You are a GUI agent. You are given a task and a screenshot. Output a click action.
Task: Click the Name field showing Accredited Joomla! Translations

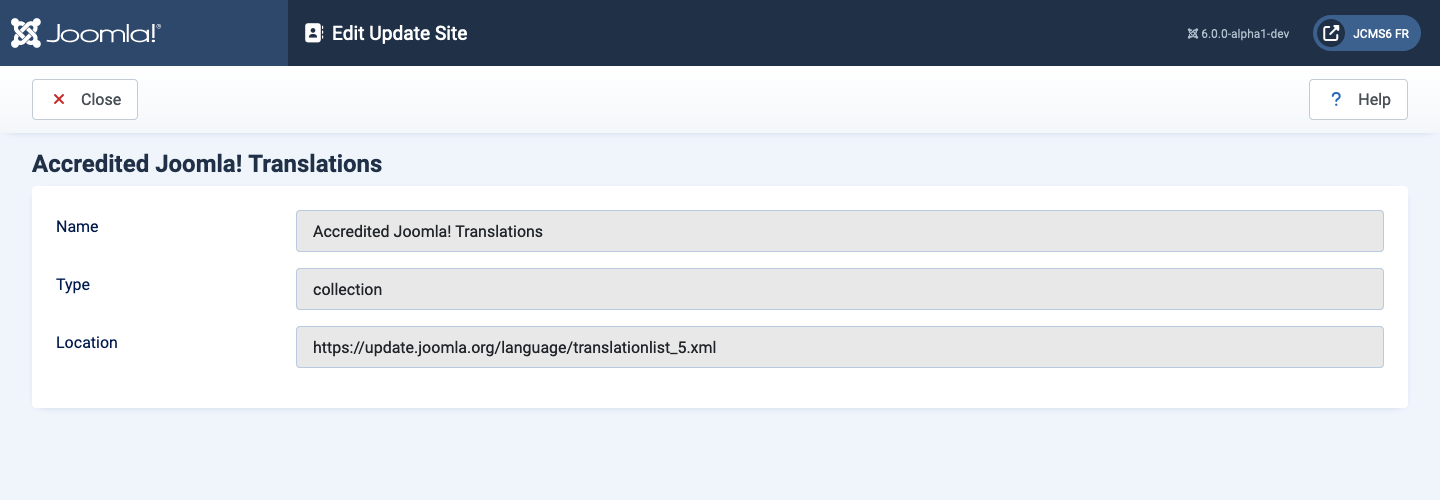click(x=840, y=231)
